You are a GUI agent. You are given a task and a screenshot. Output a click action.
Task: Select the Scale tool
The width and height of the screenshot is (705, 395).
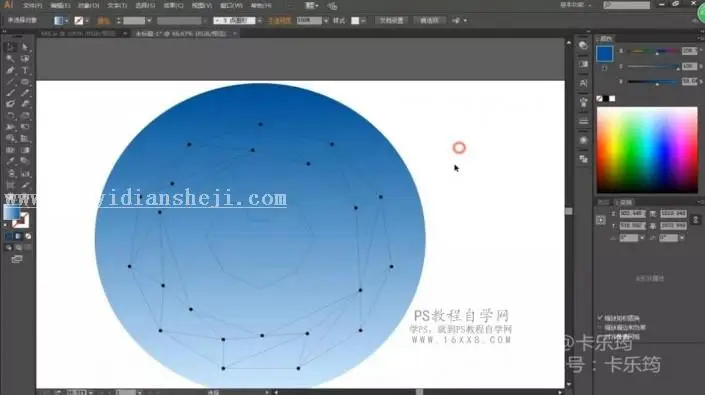[25, 116]
